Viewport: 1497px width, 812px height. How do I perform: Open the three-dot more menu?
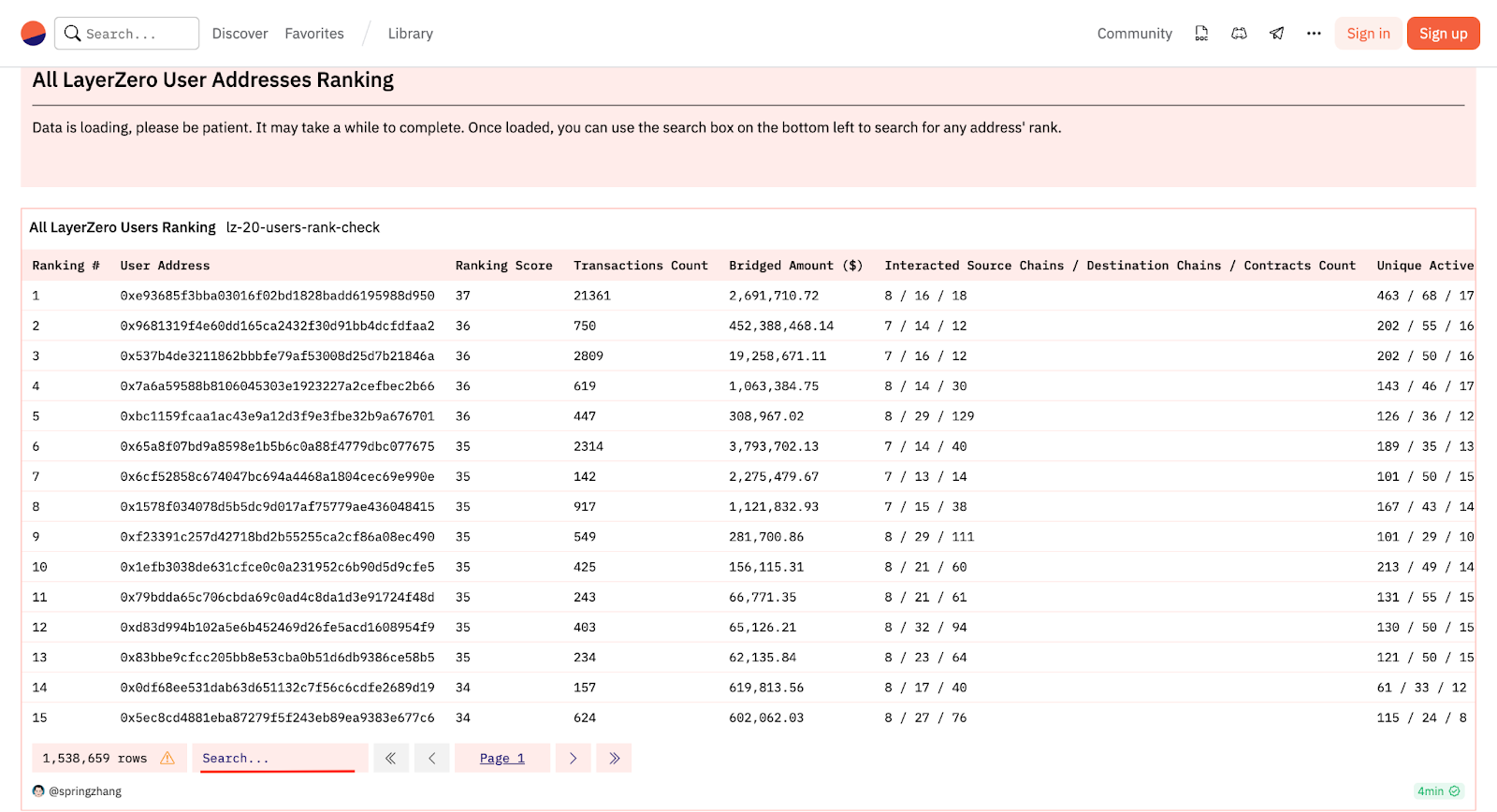pyautogui.click(x=1314, y=34)
